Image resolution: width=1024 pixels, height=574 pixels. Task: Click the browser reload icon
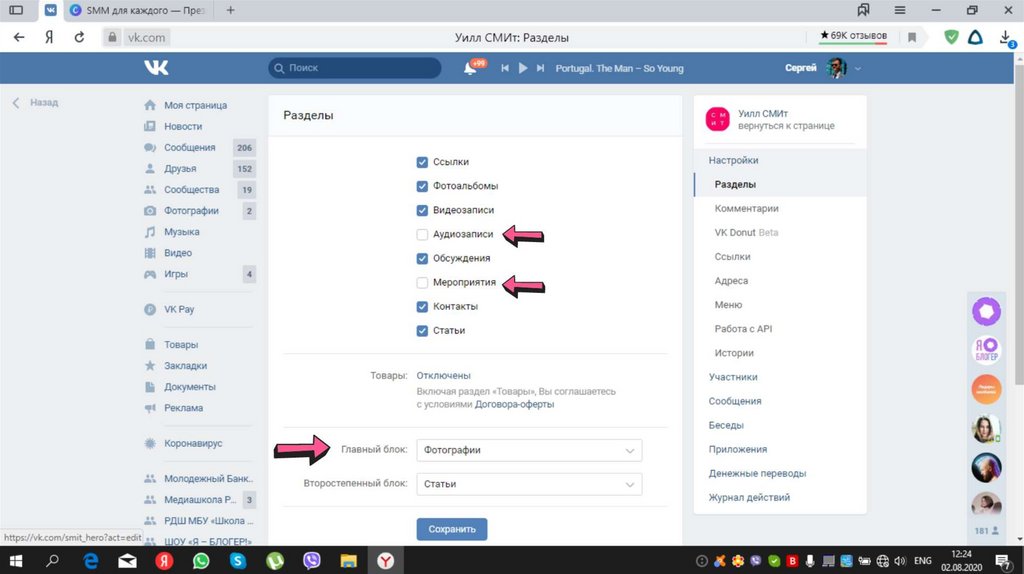coord(79,37)
